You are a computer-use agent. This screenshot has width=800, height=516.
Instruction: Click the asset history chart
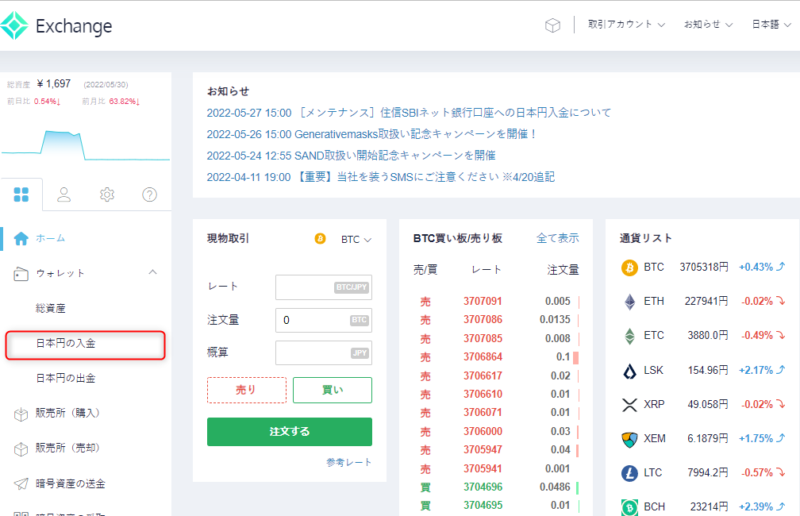[85, 145]
